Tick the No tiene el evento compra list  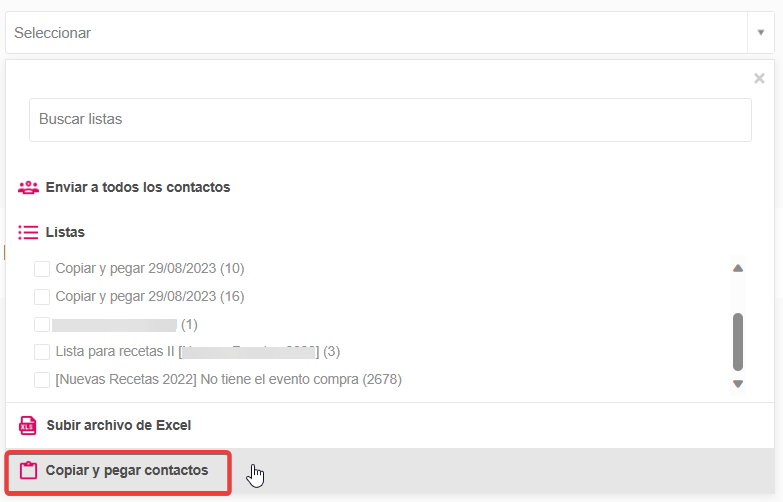[42, 379]
